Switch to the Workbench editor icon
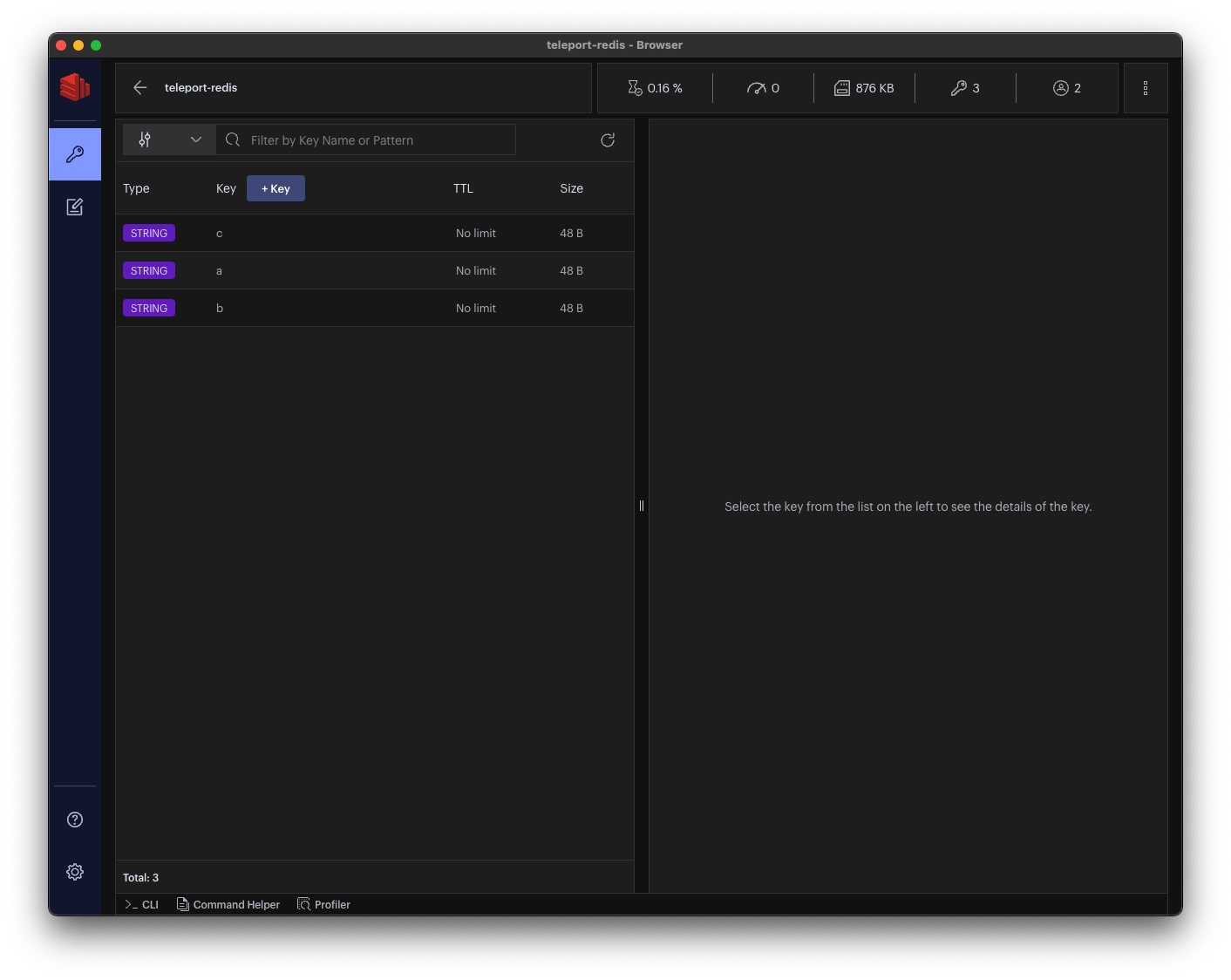 click(x=74, y=207)
